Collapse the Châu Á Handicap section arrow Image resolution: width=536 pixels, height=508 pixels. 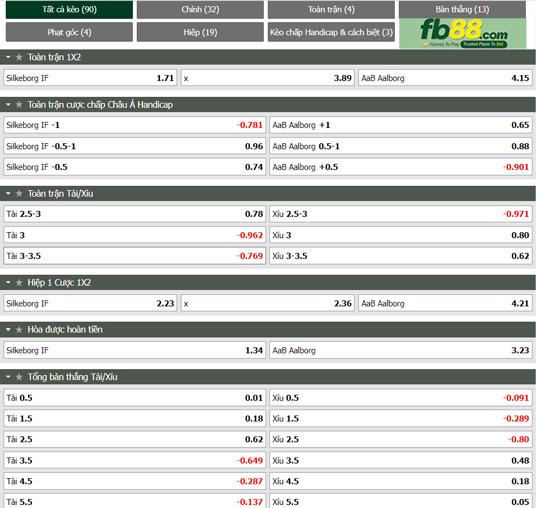8,105
